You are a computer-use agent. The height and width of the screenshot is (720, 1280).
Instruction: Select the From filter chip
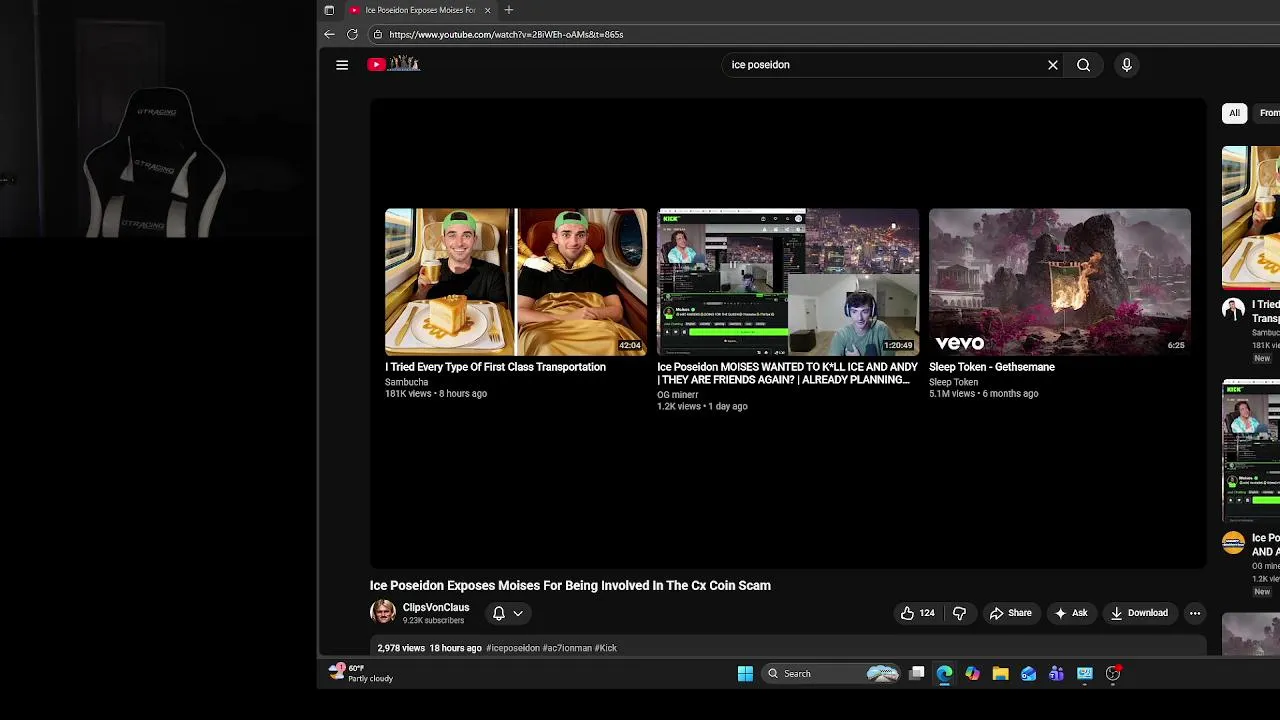(x=1268, y=113)
